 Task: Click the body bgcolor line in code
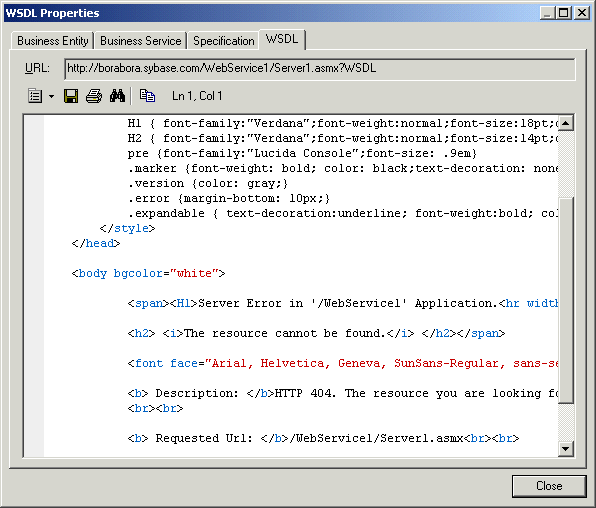(x=148, y=273)
